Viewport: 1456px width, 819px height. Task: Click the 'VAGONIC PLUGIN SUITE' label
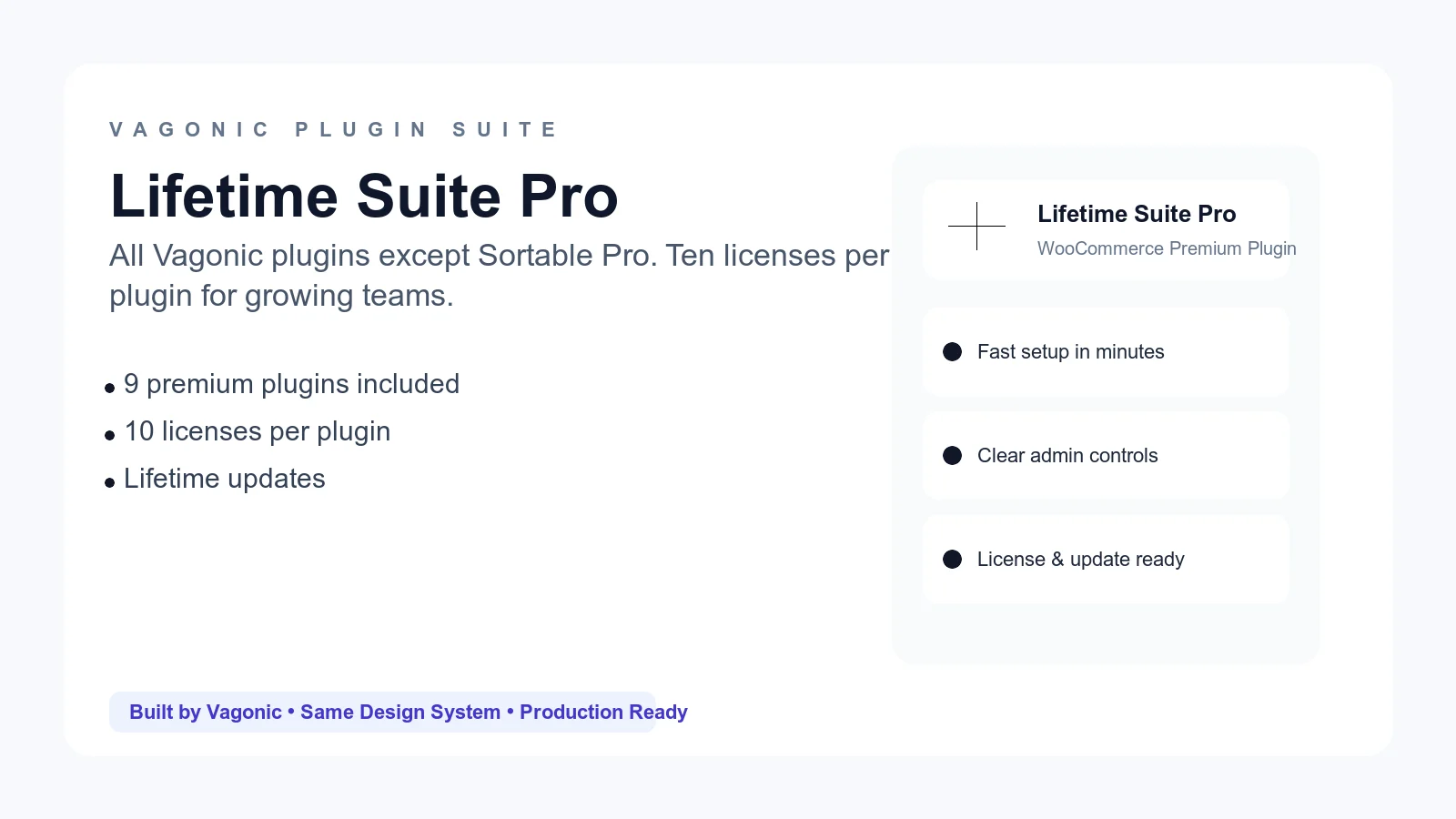tap(333, 130)
